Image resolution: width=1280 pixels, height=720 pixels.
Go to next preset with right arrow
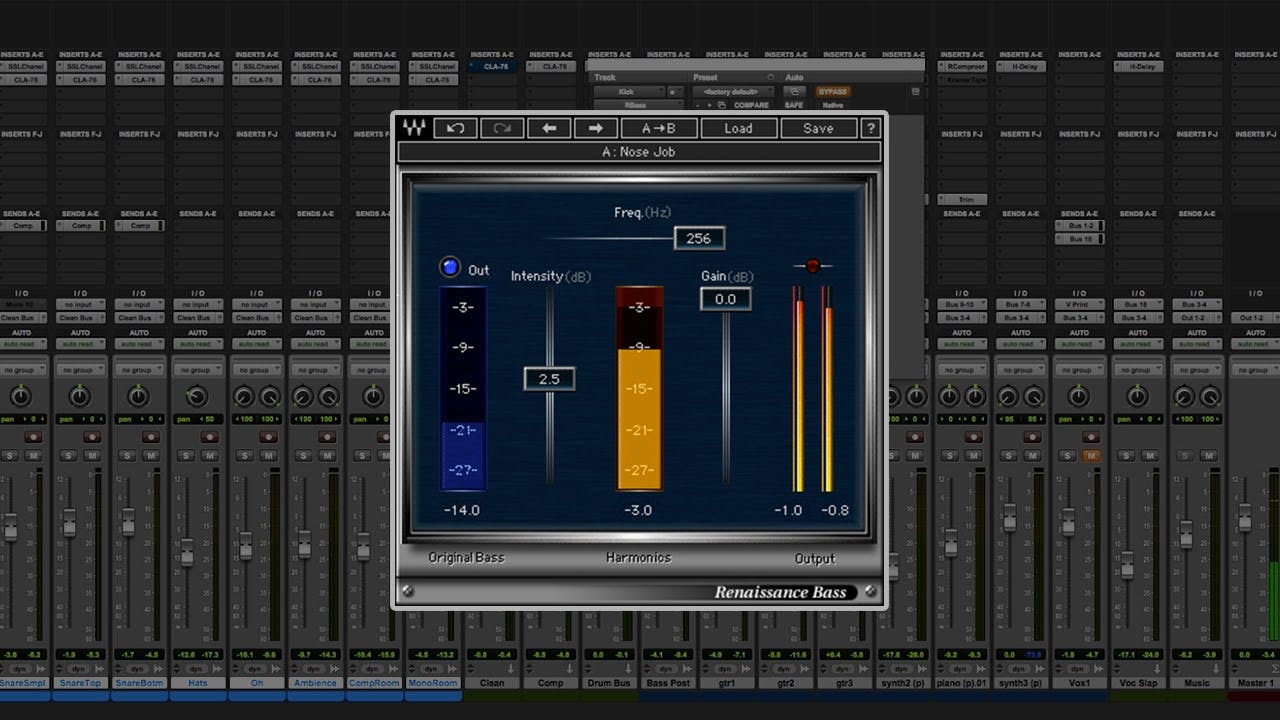click(x=595, y=128)
